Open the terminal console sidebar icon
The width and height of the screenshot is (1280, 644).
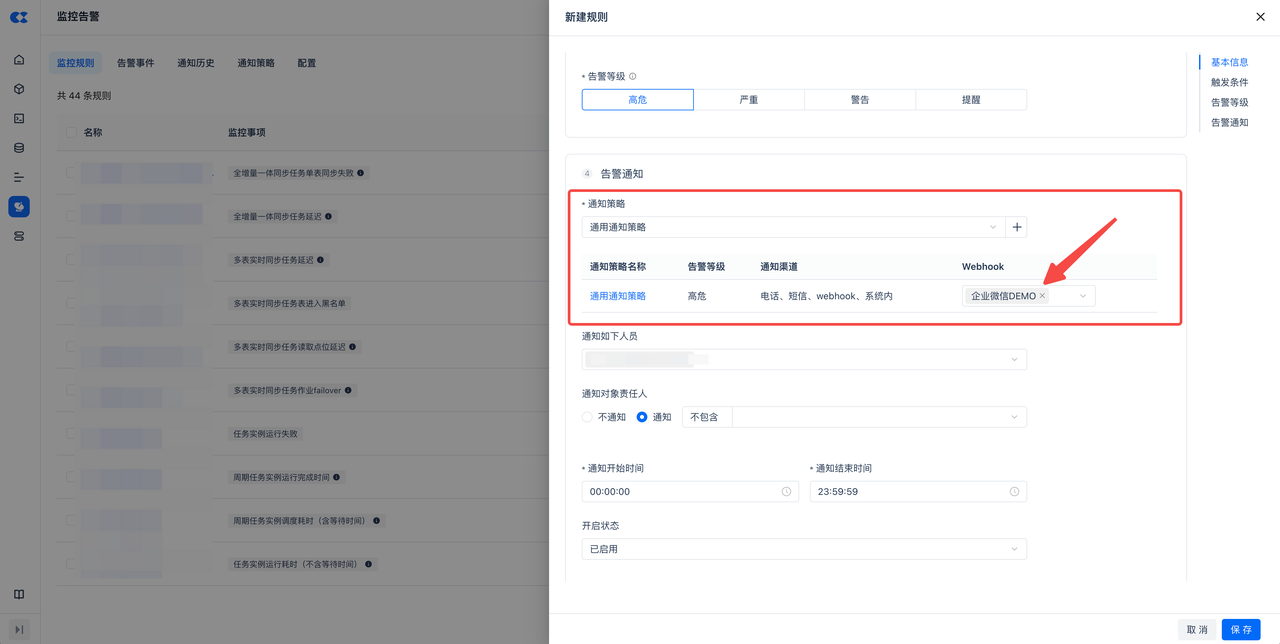[x=19, y=118]
